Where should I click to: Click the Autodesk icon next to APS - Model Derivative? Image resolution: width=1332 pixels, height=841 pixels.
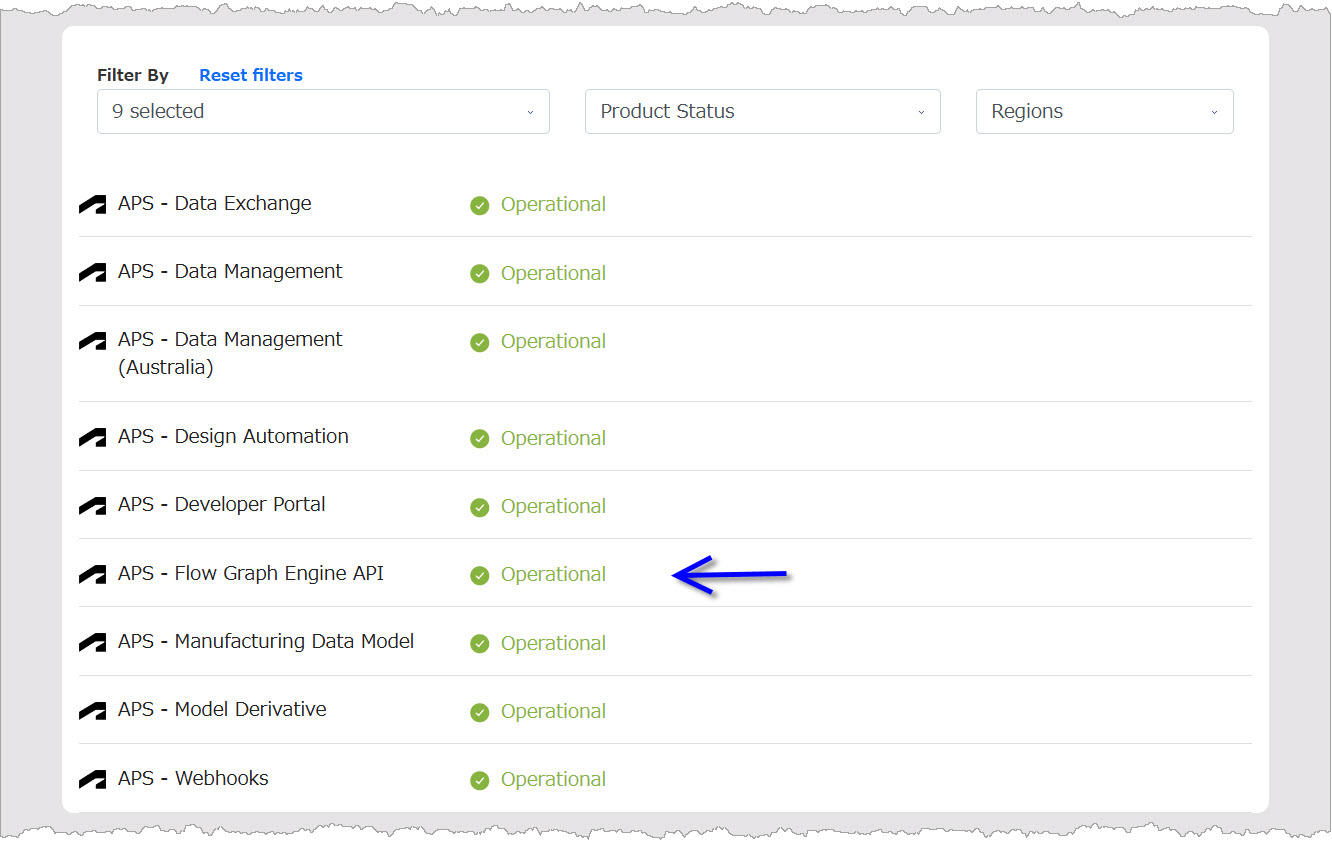pyautogui.click(x=92, y=710)
